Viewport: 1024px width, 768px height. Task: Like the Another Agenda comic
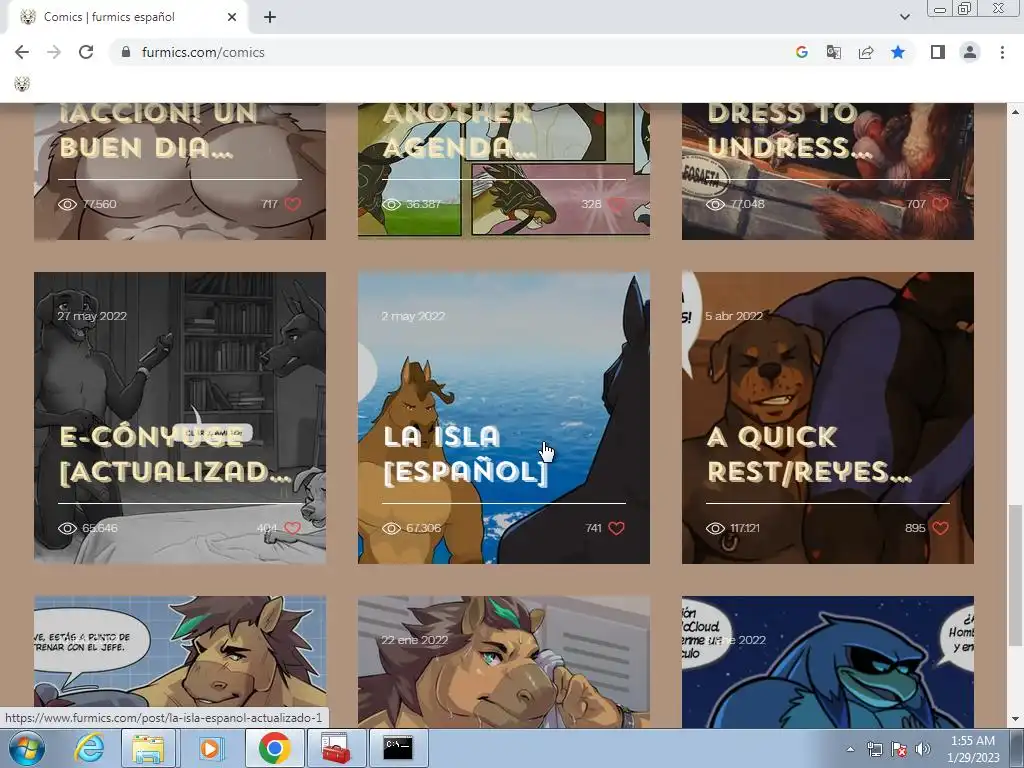tap(616, 204)
